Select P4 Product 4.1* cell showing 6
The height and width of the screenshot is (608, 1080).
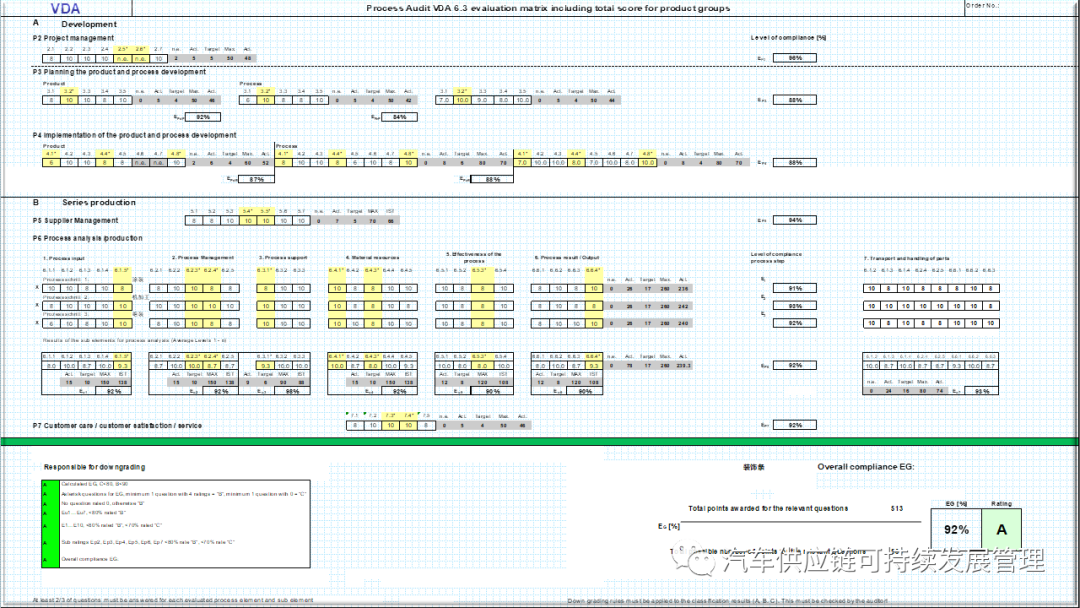[x=51, y=163]
